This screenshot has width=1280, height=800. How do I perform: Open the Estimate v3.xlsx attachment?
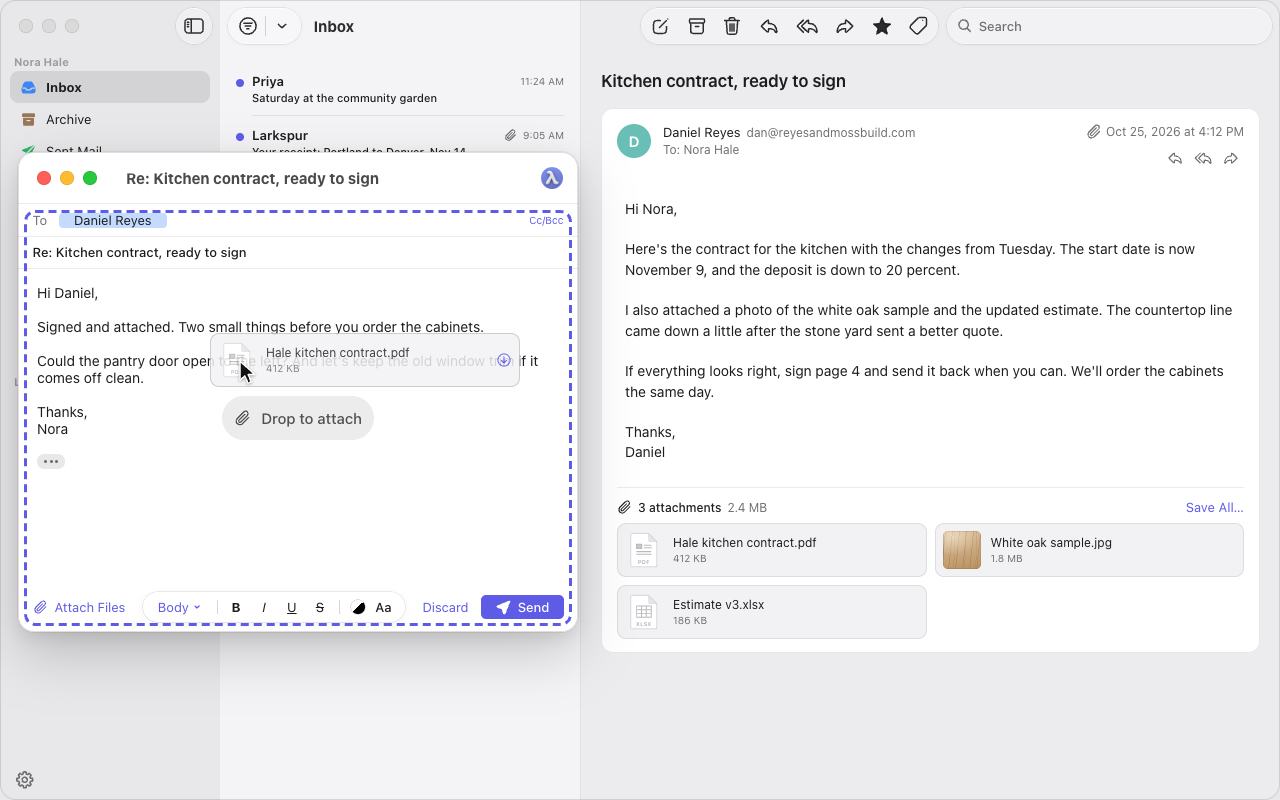click(x=772, y=612)
